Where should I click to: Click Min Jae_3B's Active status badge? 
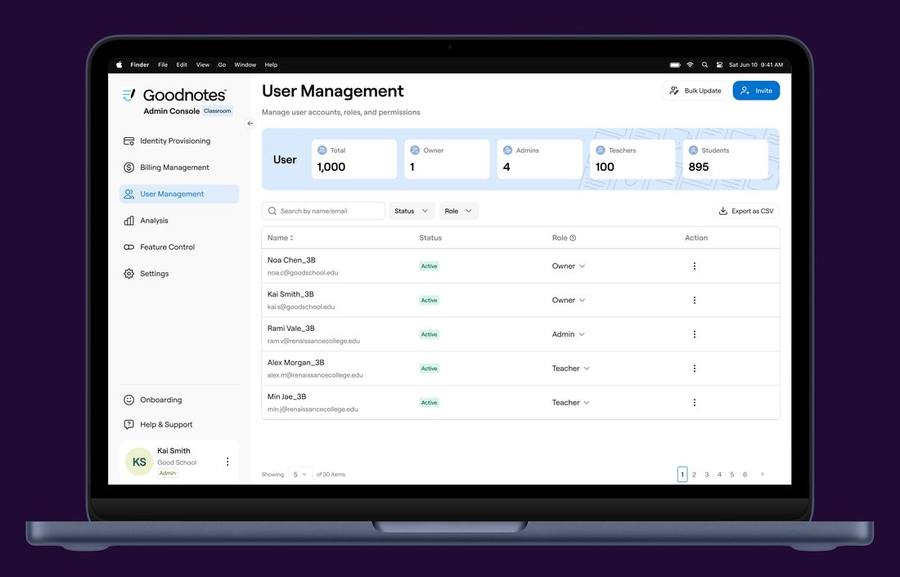pos(429,402)
